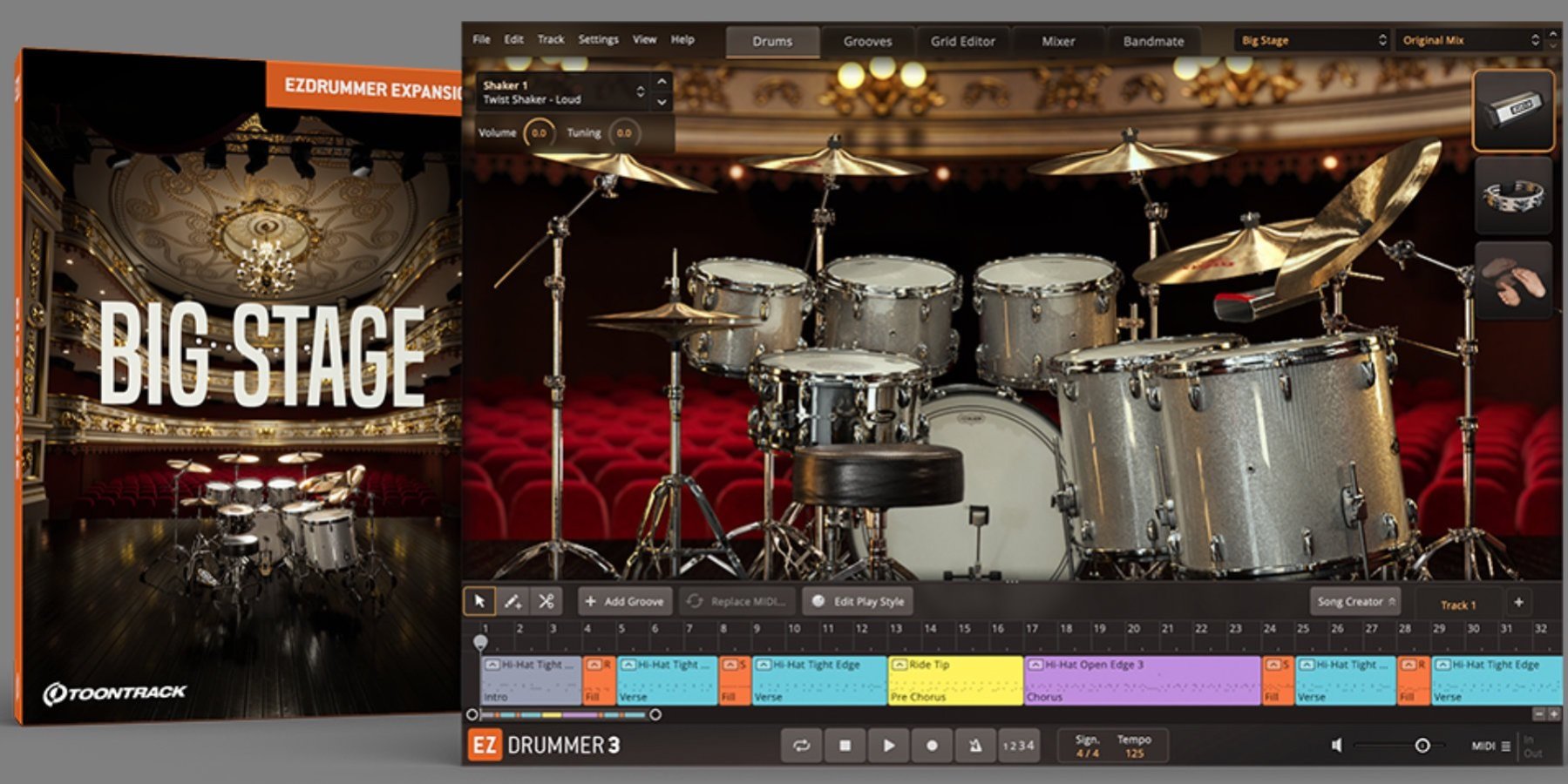Click the shaker percussion thumbnail

tap(1513, 111)
